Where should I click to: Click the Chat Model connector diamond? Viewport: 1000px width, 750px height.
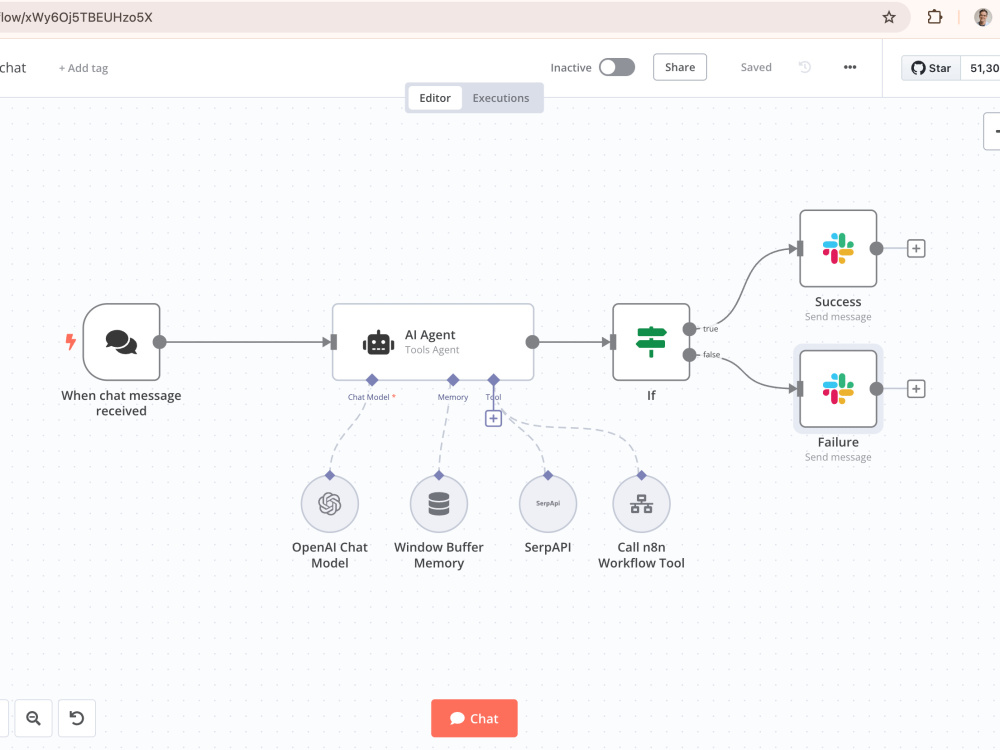point(372,380)
